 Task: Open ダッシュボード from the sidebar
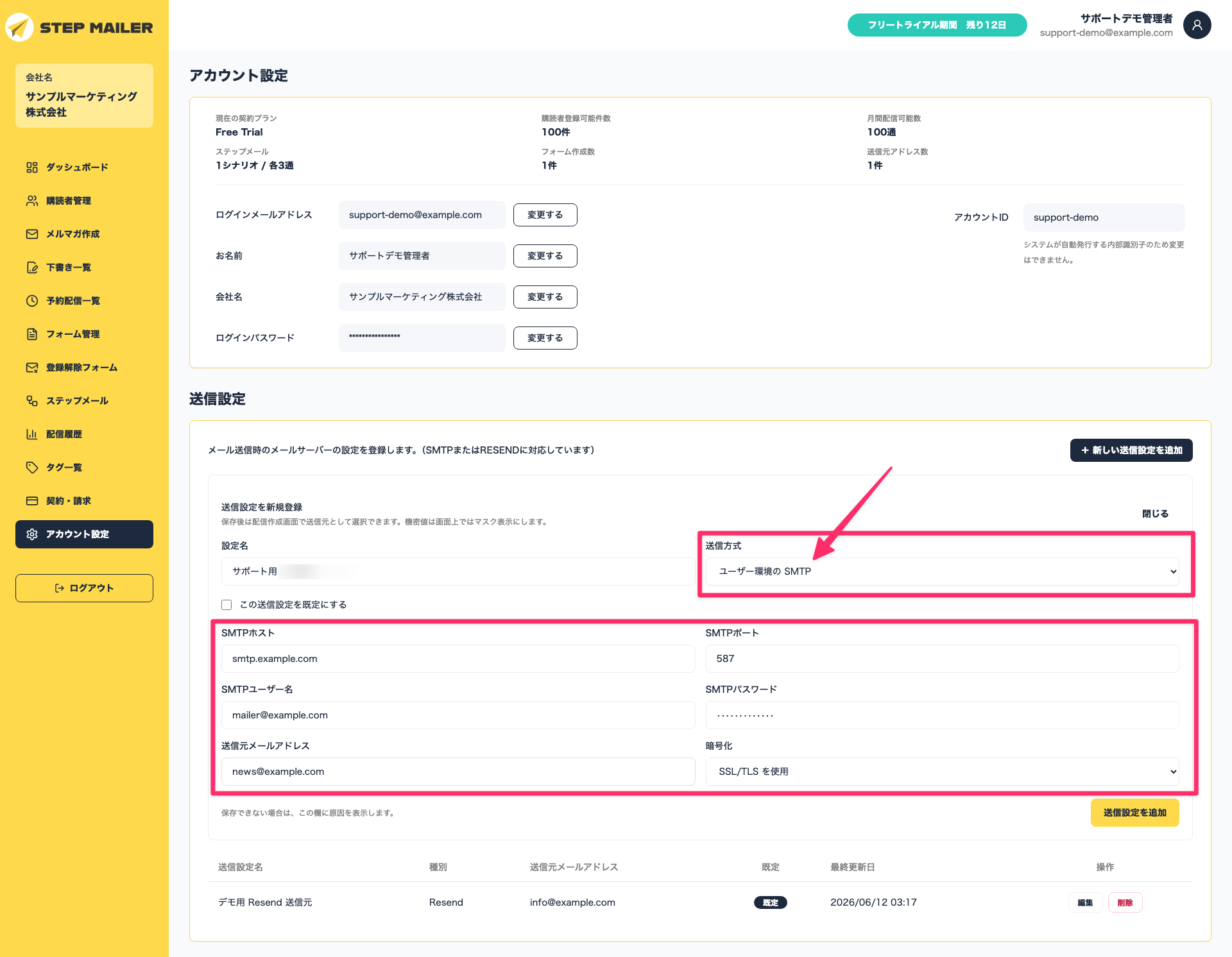(x=84, y=167)
